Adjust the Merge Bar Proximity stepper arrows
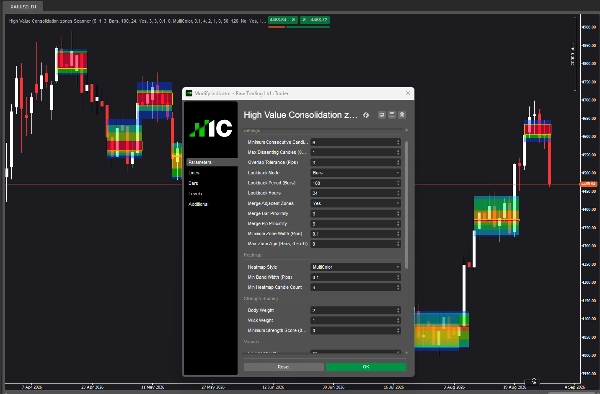The height and width of the screenshot is (394, 600). (x=398, y=213)
